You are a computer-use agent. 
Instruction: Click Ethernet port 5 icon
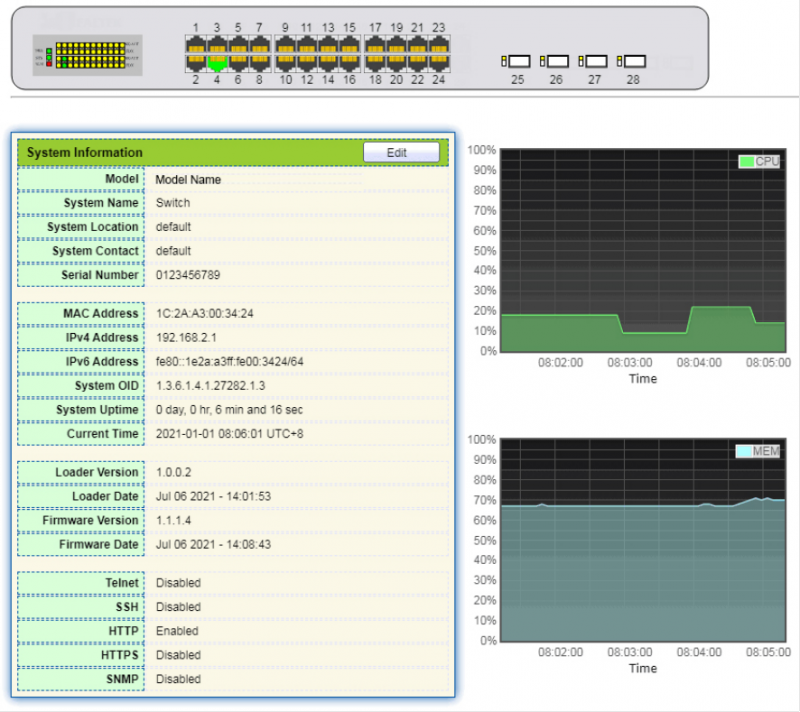pyautogui.click(x=238, y=44)
